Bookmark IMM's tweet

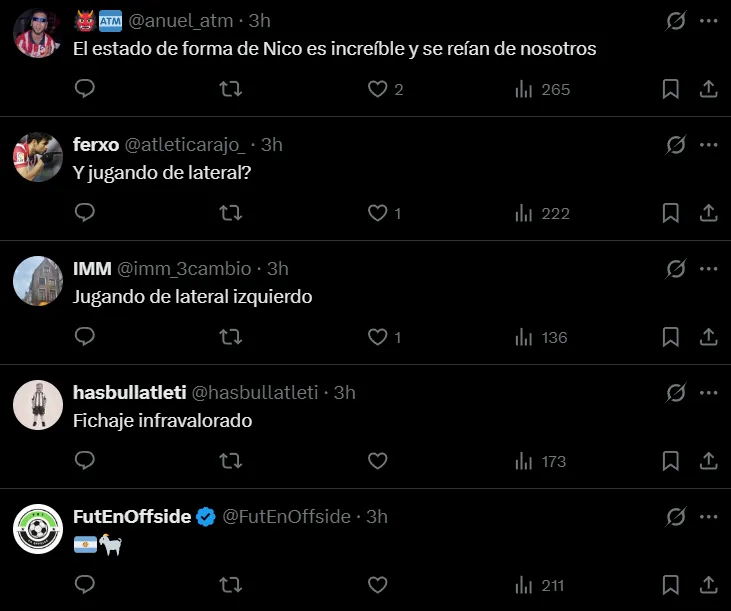coord(671,337)
